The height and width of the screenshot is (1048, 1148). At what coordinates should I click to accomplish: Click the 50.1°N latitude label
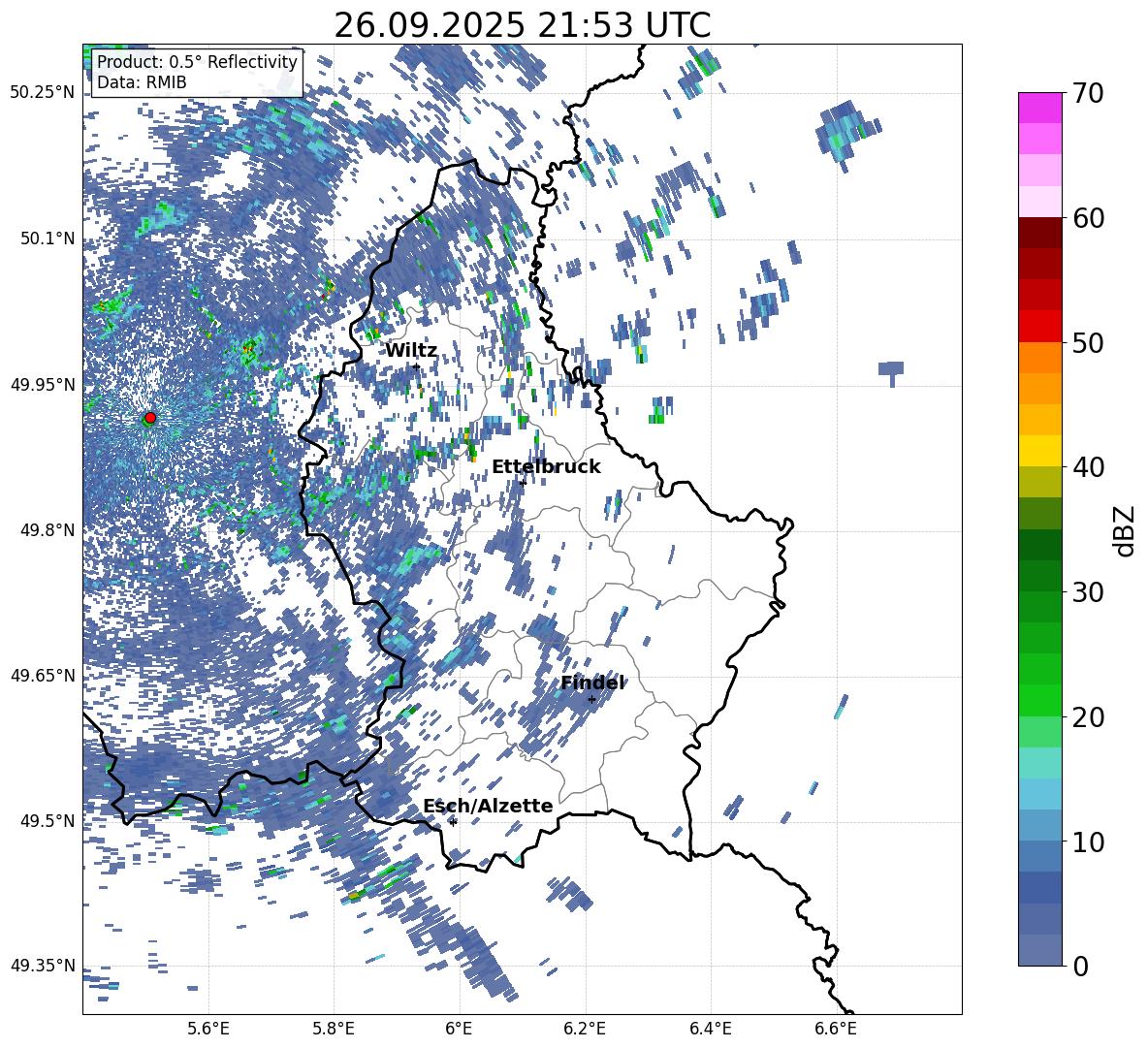pyautogui.click(x=48, y=238)
